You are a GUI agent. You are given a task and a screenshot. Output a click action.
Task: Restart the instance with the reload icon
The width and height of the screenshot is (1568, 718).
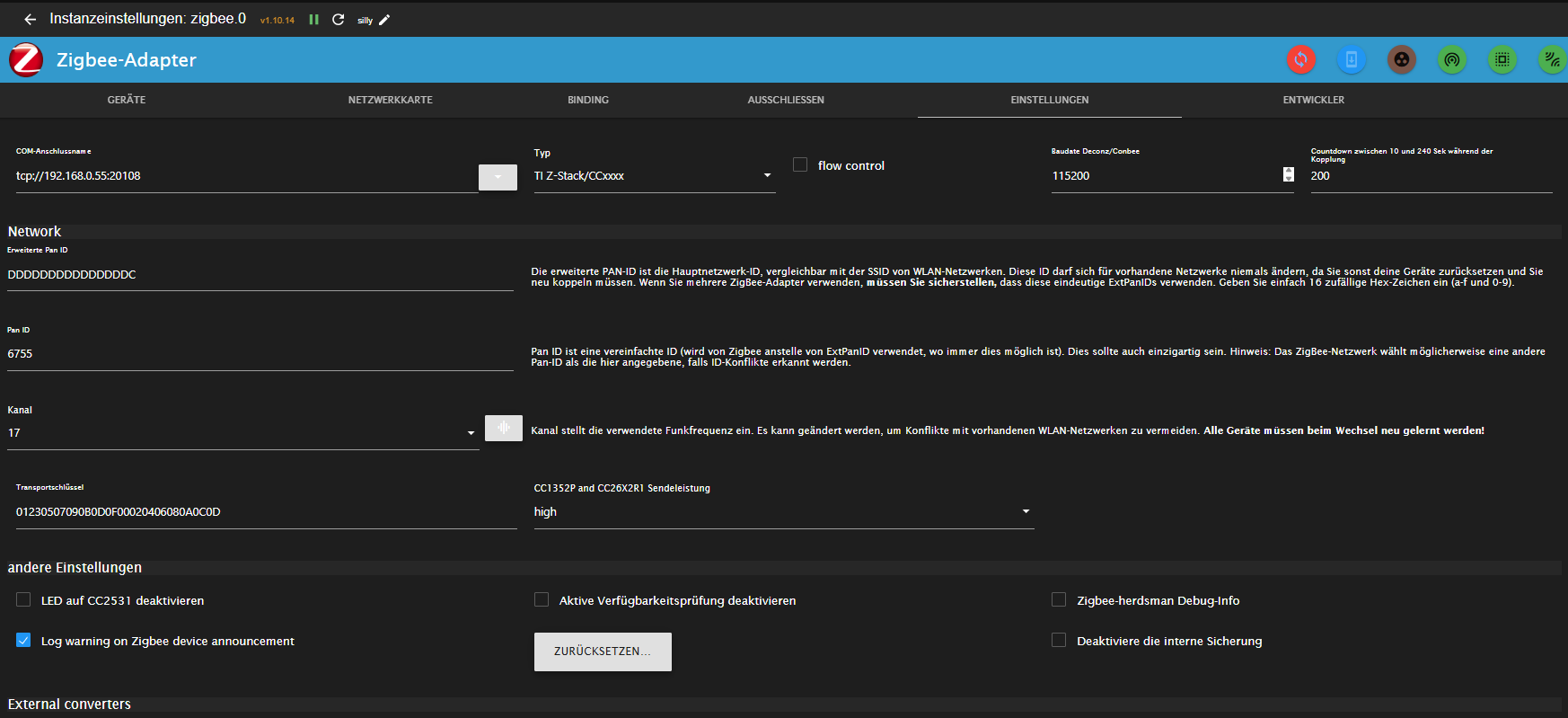click(339, 19)
